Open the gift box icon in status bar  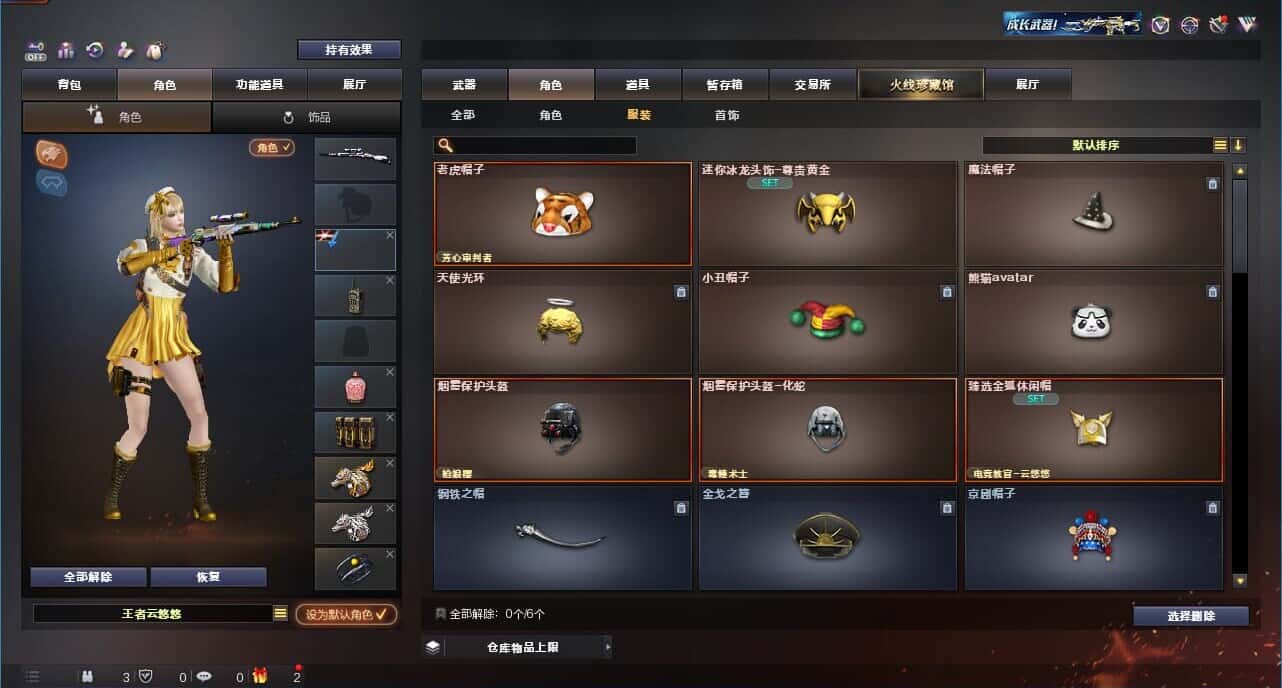click(x=260, y=676)
